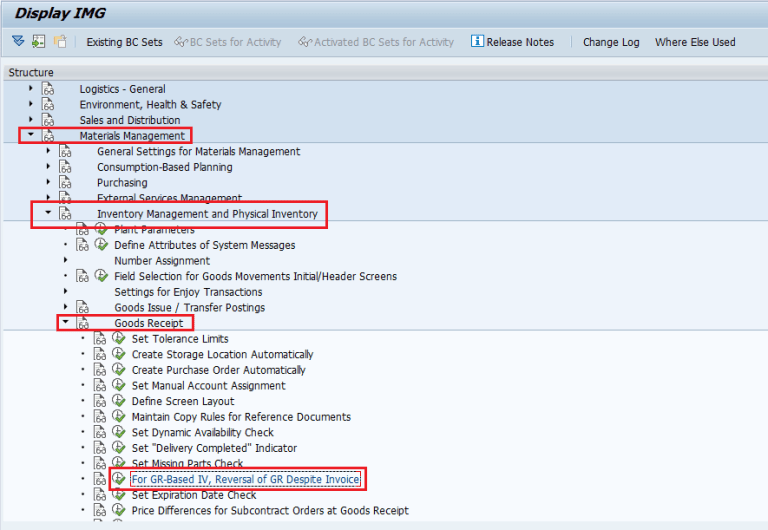Click the position-on-node toolbar icon

point(39,42)
